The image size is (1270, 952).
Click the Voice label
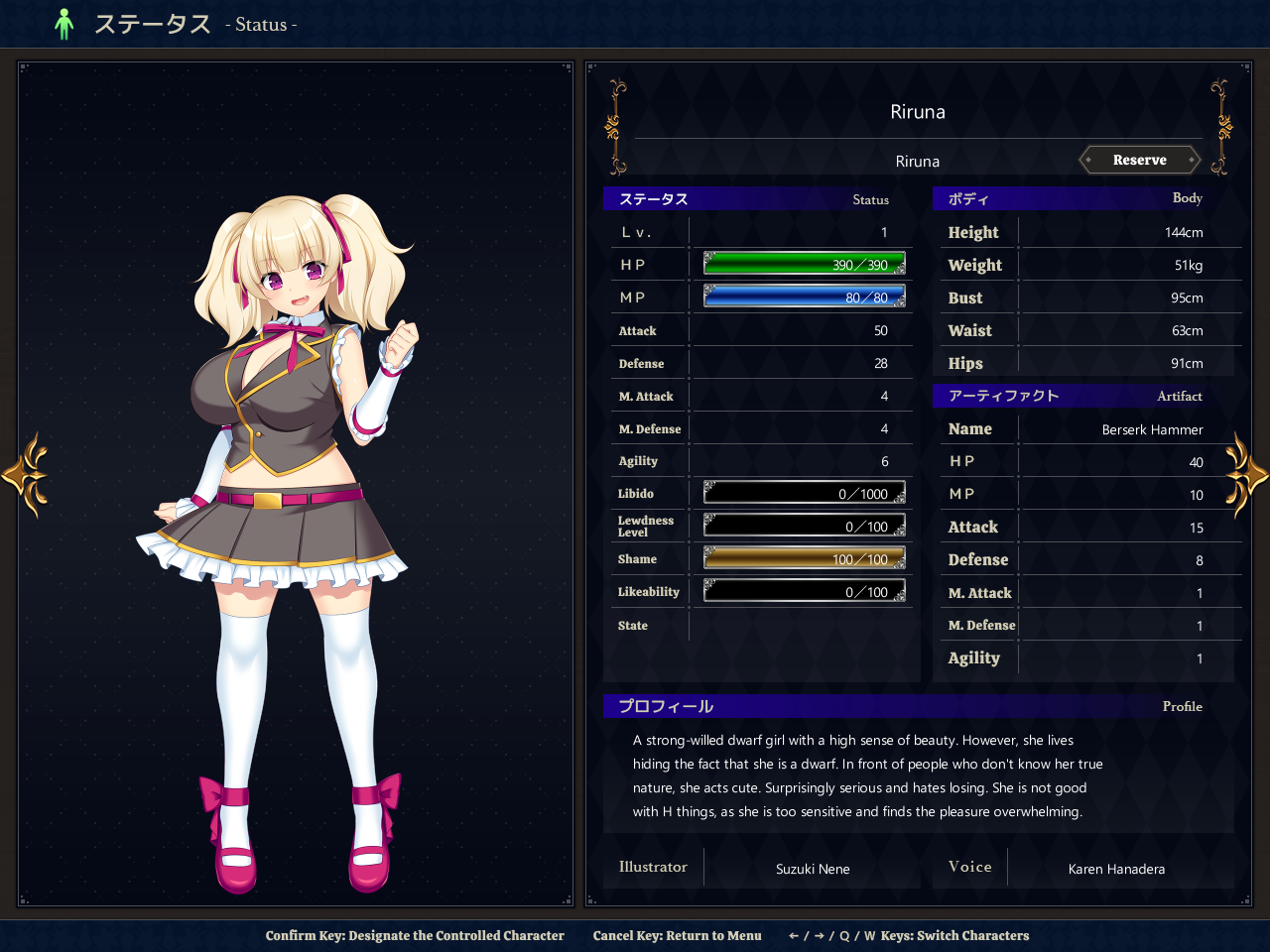pyautogui.click(x=970, y=867)
